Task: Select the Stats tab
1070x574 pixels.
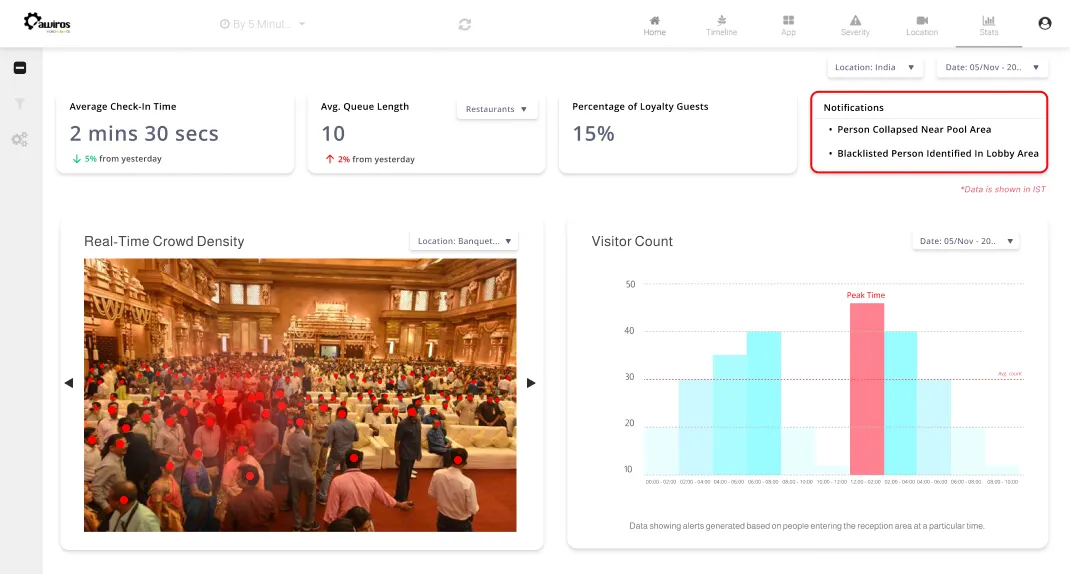Action: (x=989, y=25)
